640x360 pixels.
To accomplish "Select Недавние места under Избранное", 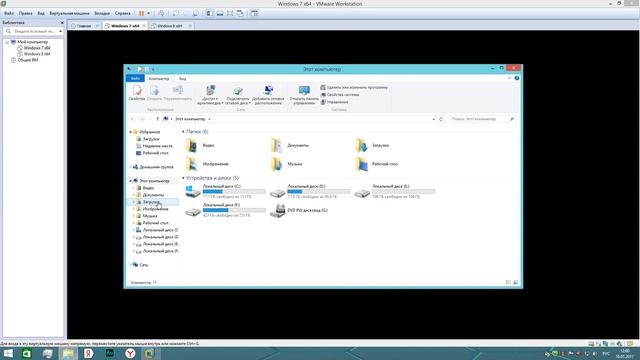I will click(154, 146).
